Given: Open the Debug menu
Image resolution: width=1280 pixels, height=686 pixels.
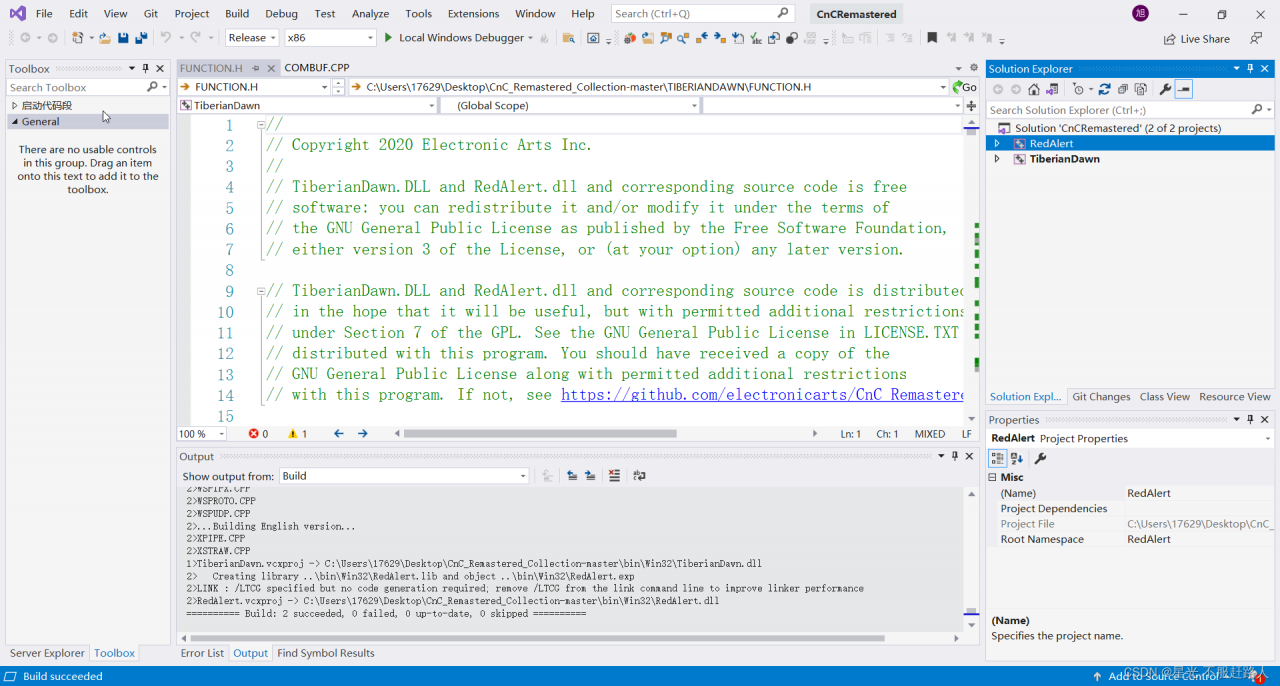Looking at the screenshot, I should (282, 13).
